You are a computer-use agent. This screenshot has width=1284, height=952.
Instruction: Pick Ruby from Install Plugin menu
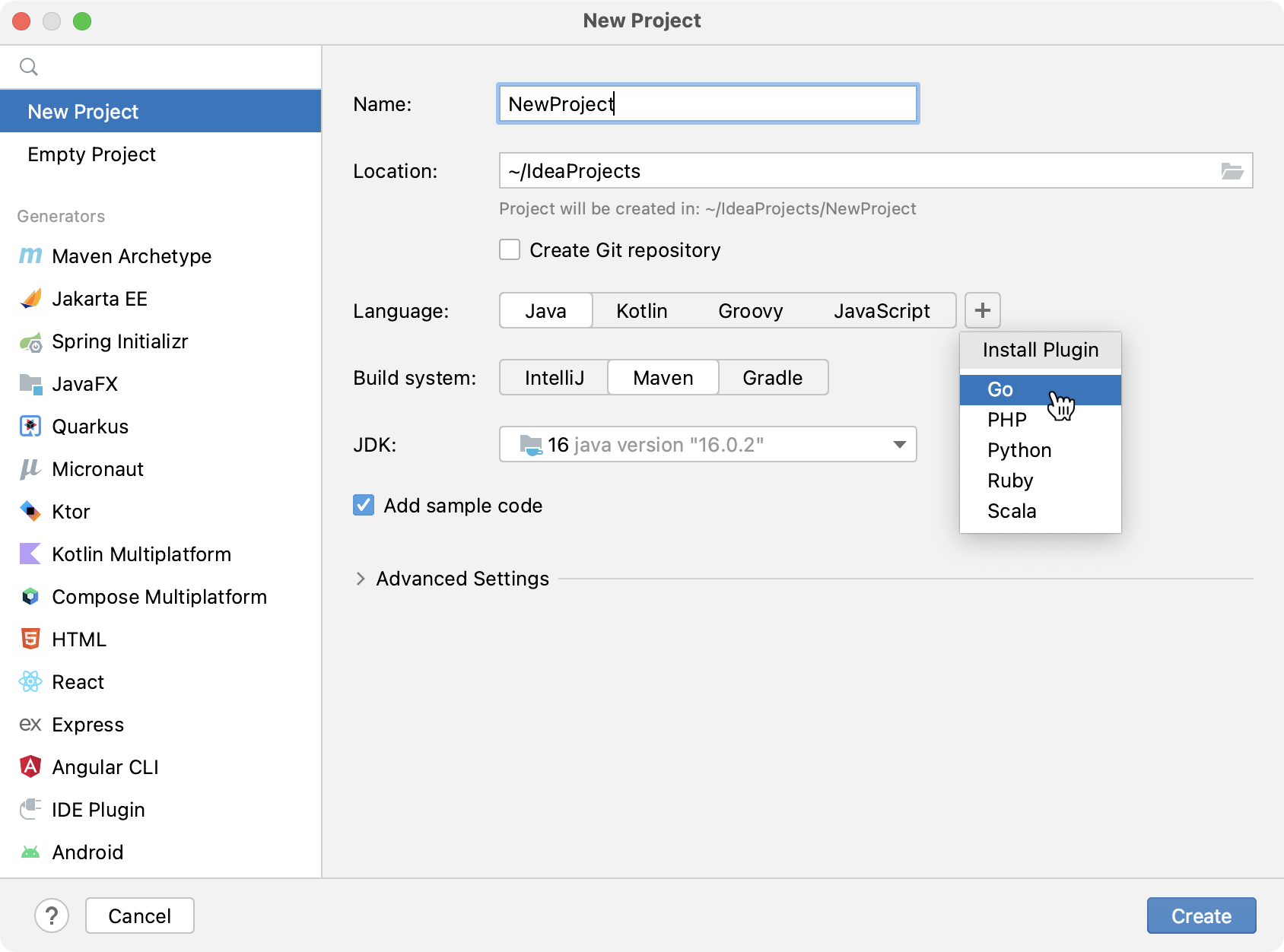[1040, 481]
